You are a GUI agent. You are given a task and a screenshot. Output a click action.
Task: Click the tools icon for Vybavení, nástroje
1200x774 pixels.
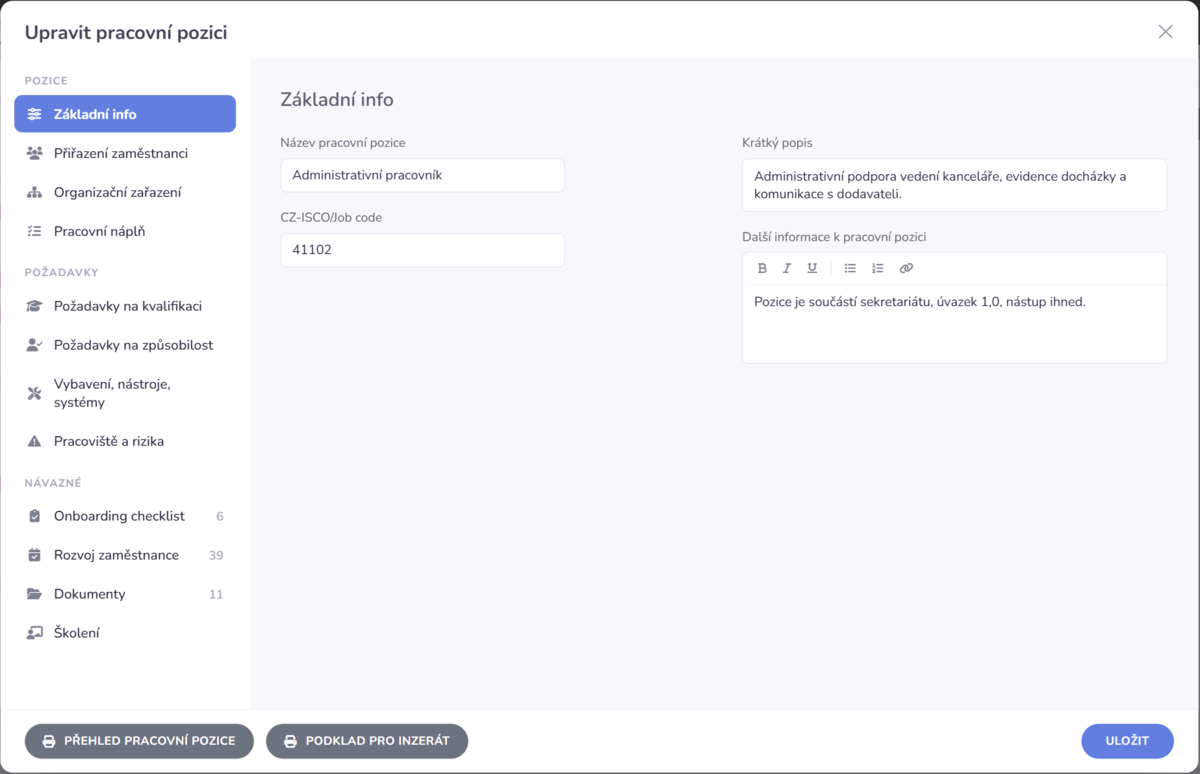[35, 393]
